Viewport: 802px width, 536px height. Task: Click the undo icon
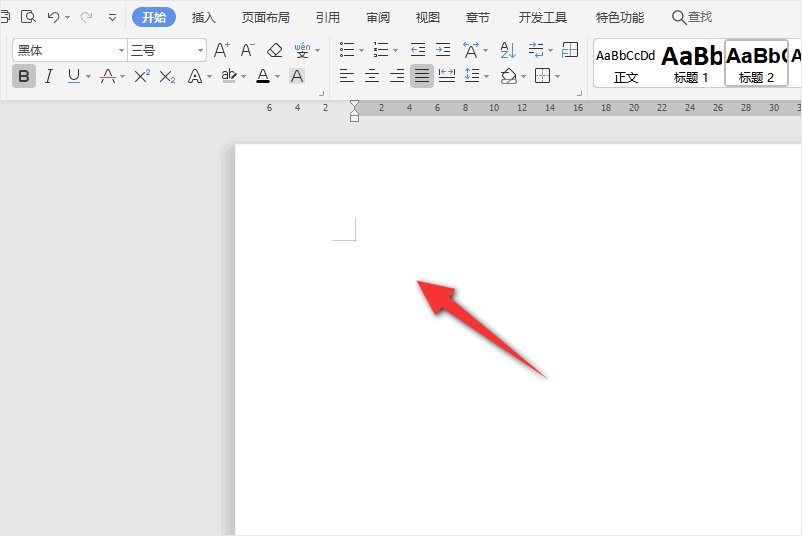point(54,17)
